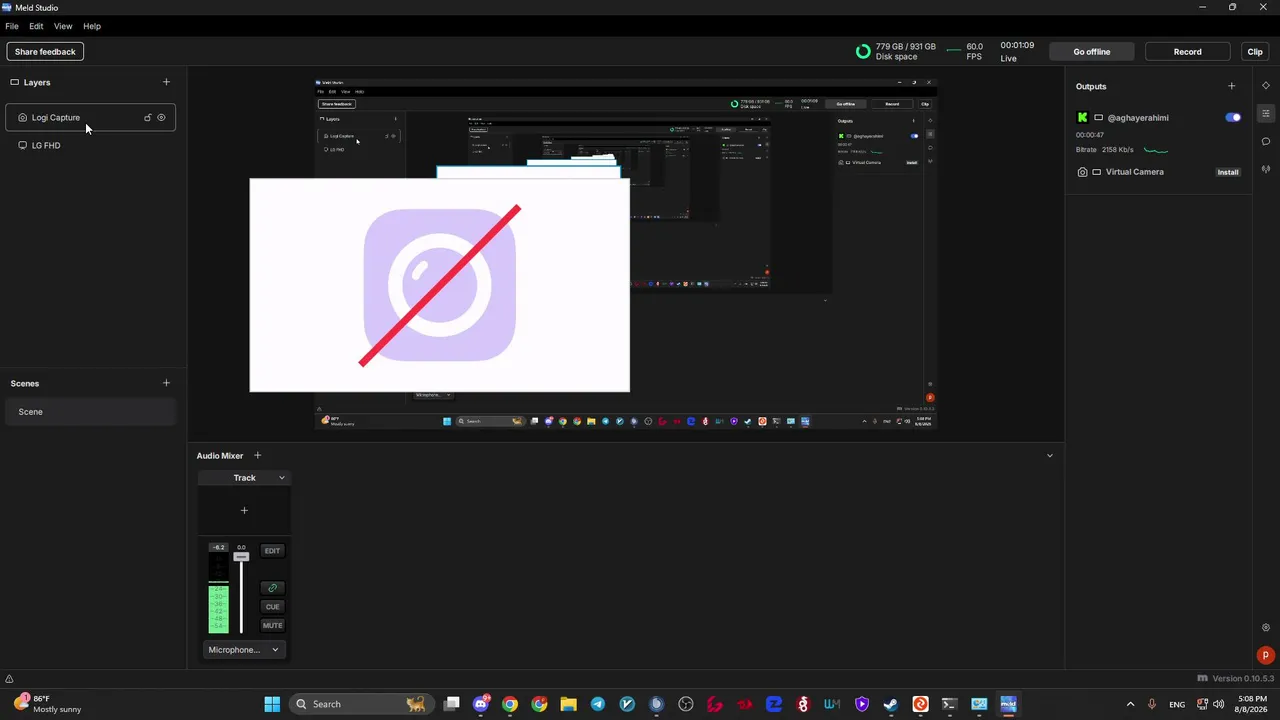Viewport: 1280px width, 720px height.
Task: Select the Logi Capture layer
Action: point(91,117)
